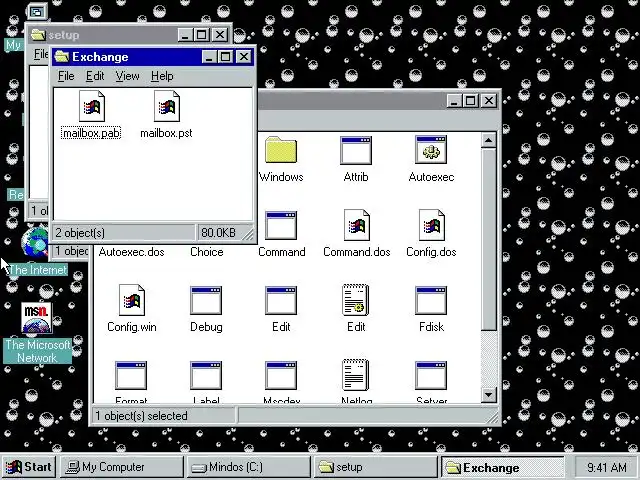Close the Mindos (C:) window

[x=489, y=100]
